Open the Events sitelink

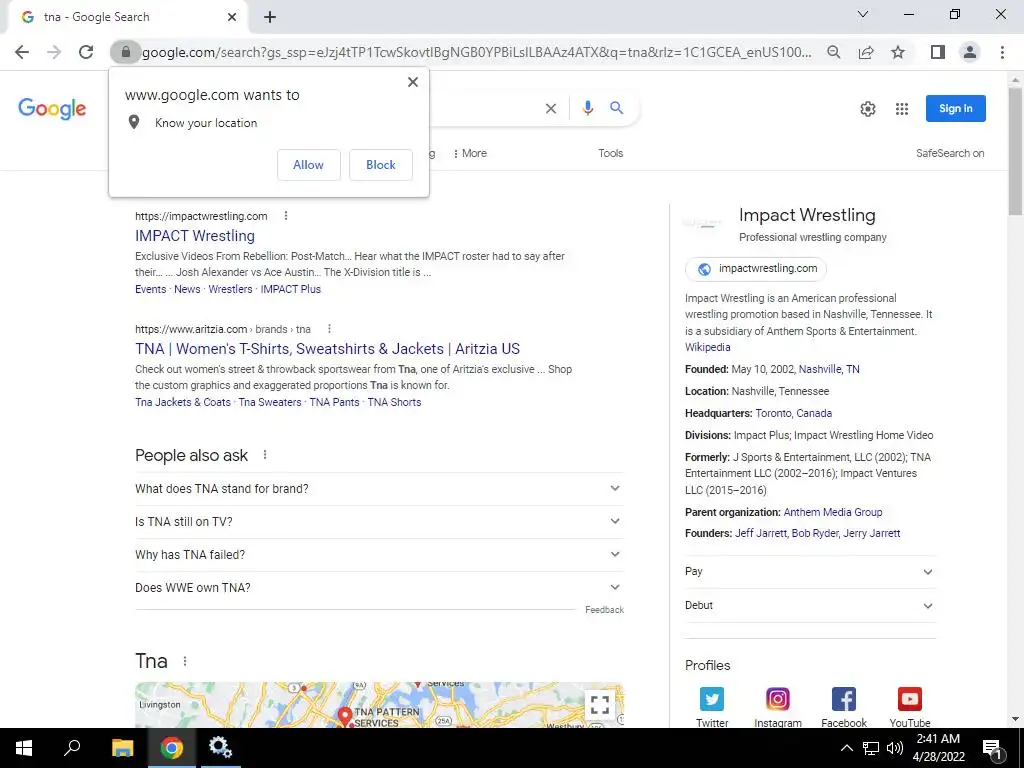coord(151,289)
